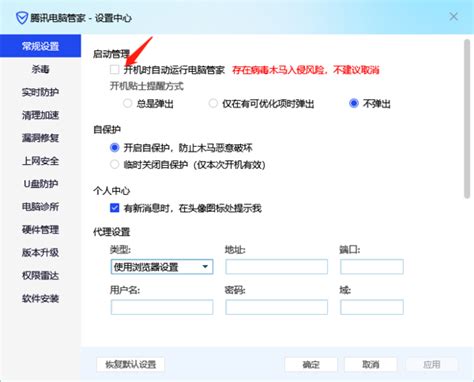The image size is (474, 382).
Task: Click the 代理设置 section heading
Action: pyautogui.click(x=111, y=232)
